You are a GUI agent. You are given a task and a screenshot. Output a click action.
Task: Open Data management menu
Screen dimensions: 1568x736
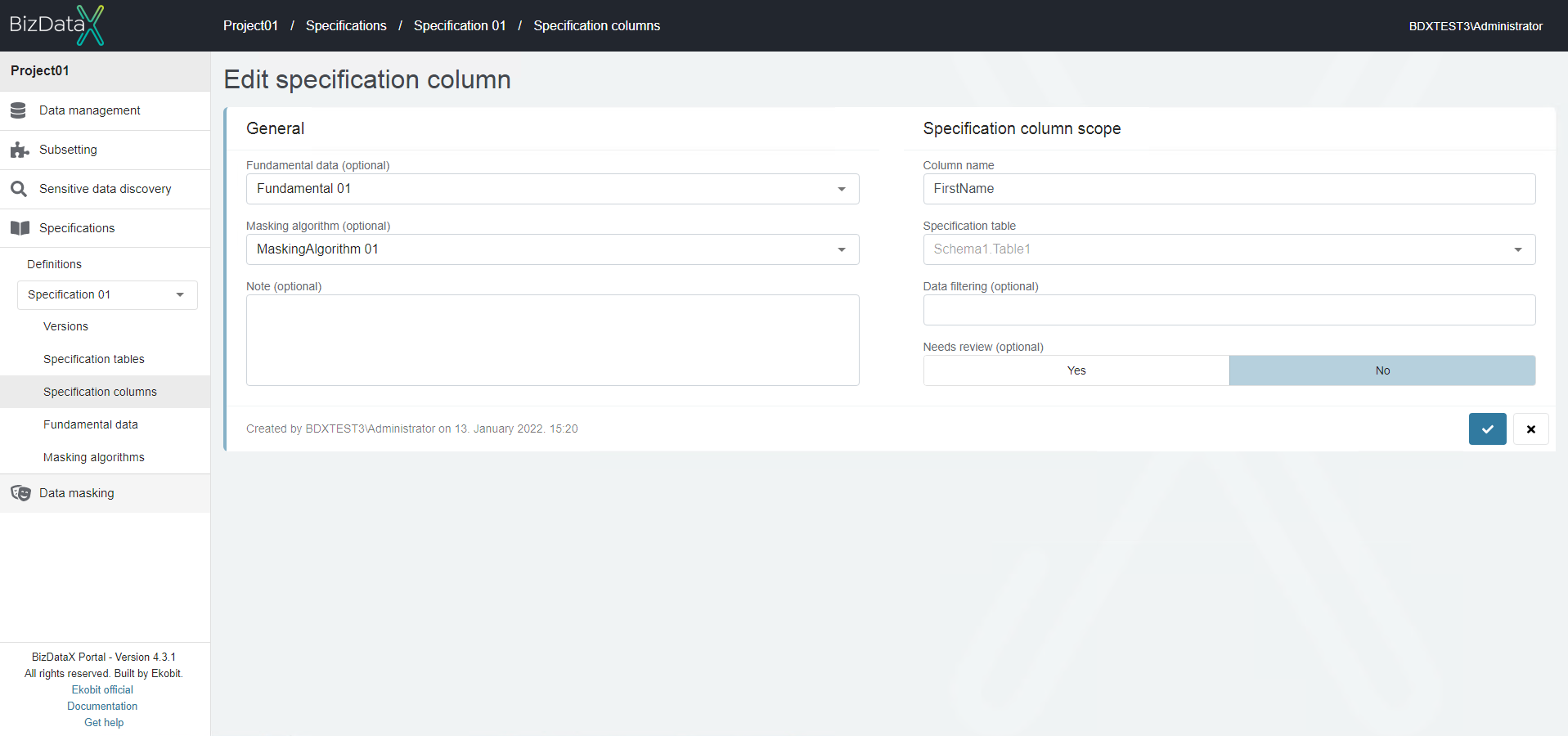click(x=105, y=110)
